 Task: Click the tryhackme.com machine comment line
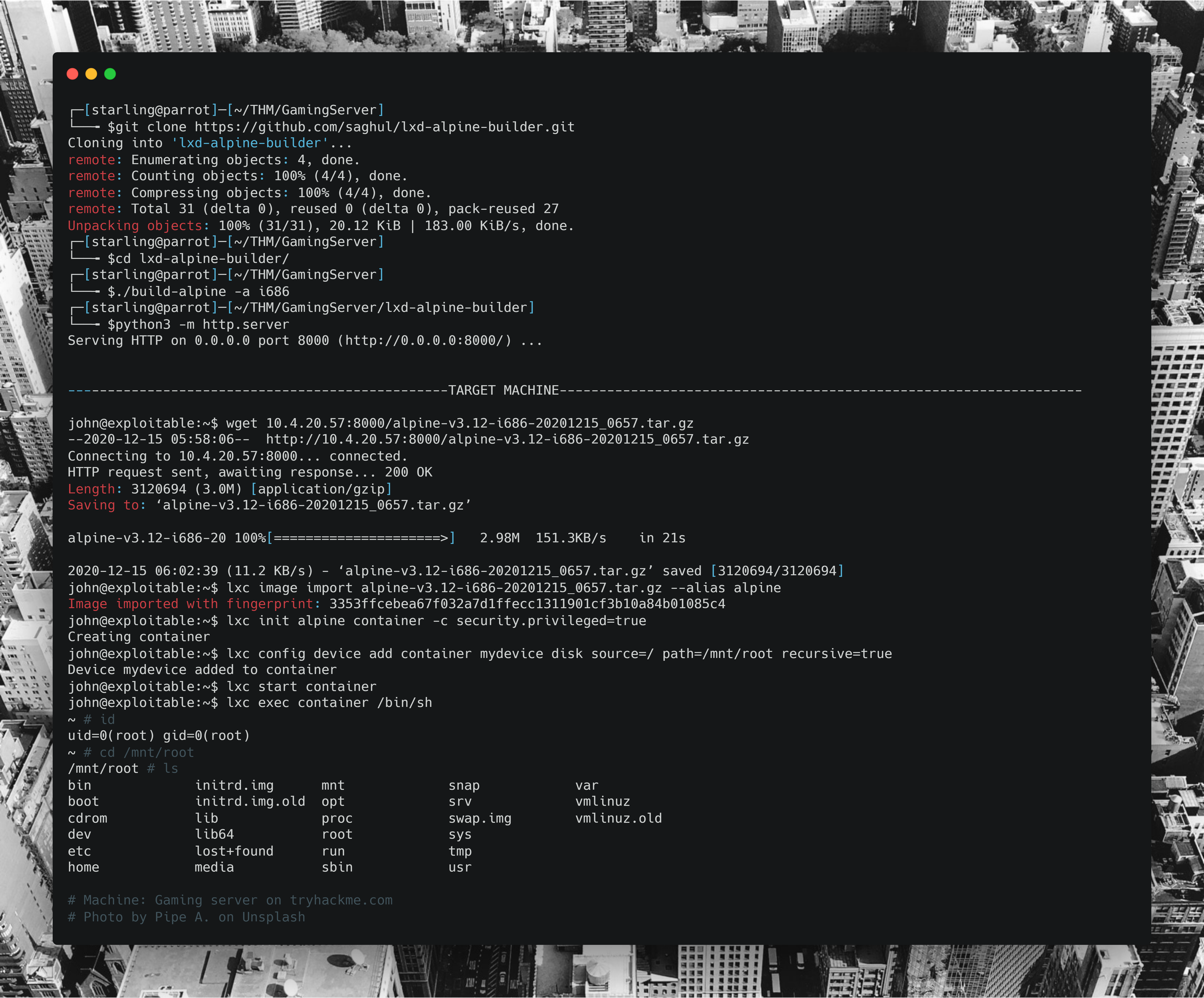coord(230,900)
